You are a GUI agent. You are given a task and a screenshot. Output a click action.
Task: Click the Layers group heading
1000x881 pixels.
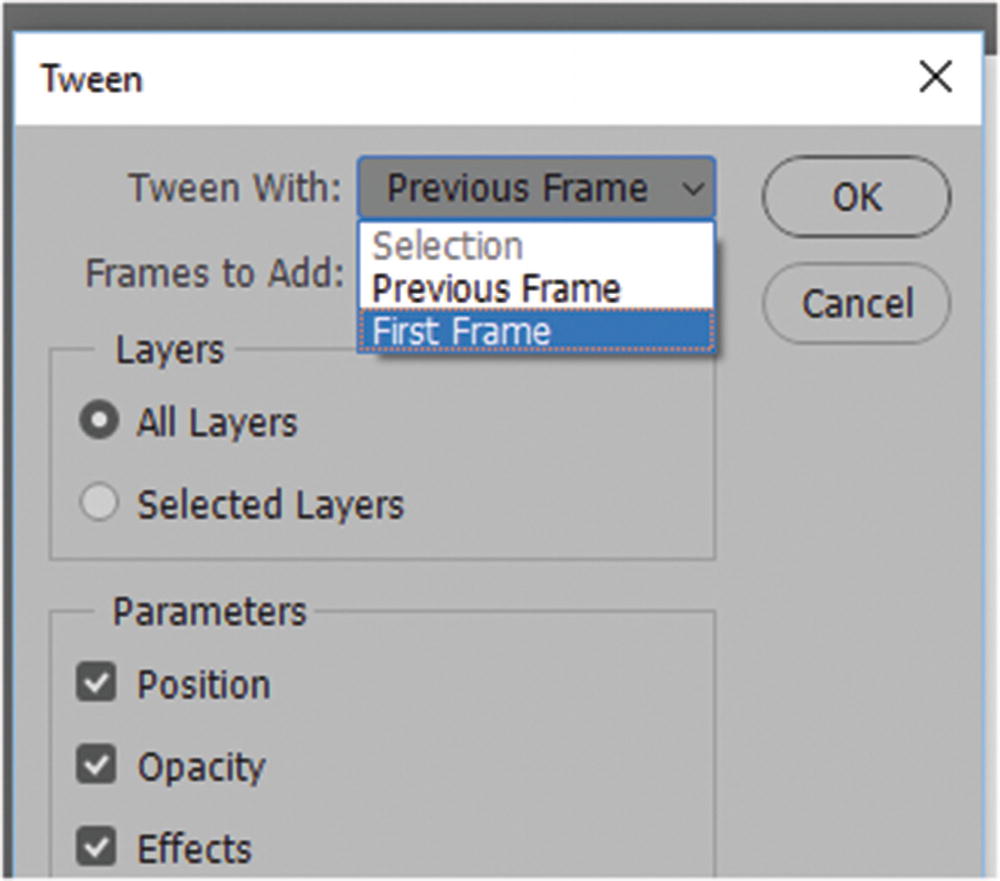(170, 350)
